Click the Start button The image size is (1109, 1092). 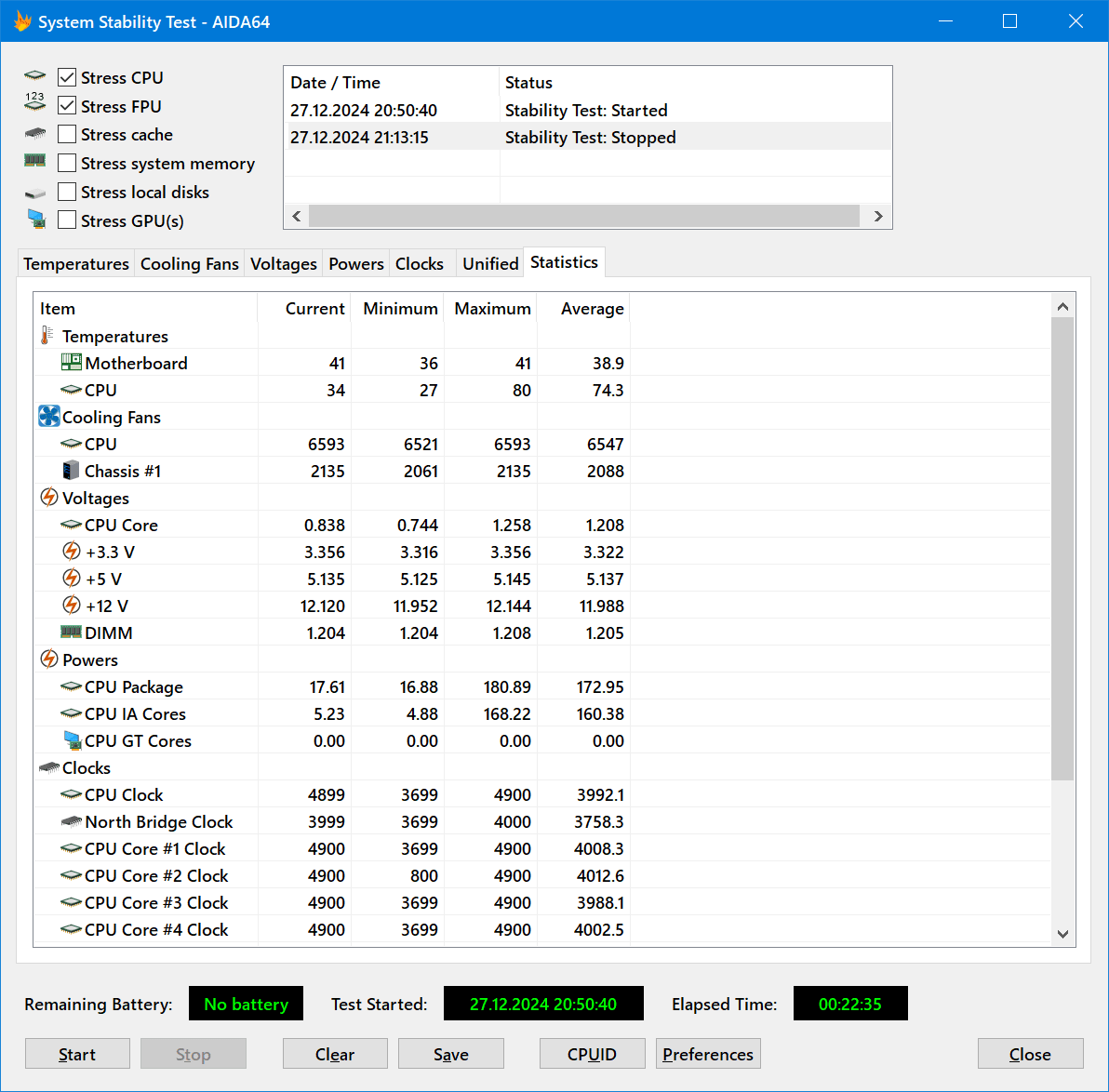coord(77,1054)
